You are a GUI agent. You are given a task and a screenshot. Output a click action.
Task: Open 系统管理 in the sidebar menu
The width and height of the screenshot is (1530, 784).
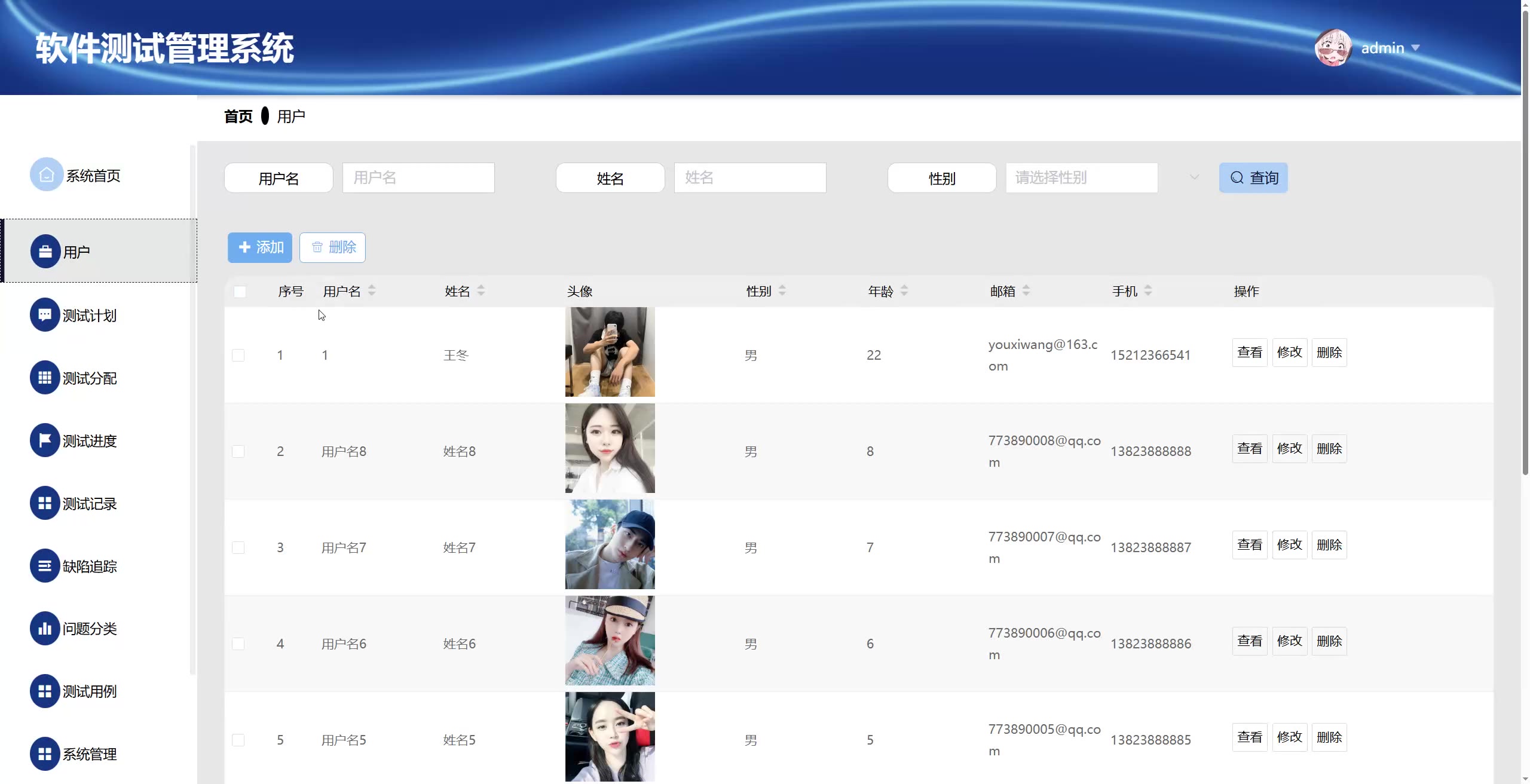[89, 754]
